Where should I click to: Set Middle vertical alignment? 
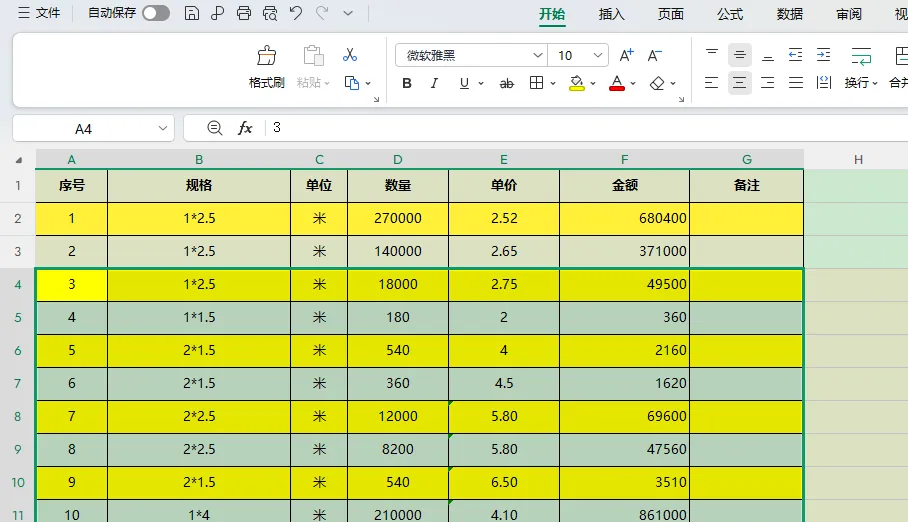(x=739, y=55)
